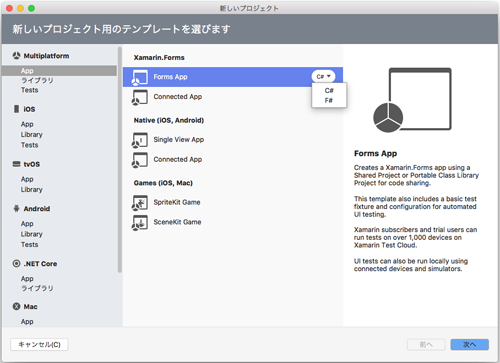The width and height of the screenshot is (500, 363).
Task: Select Connected App label under Native
Action: (x=178, y=159)
